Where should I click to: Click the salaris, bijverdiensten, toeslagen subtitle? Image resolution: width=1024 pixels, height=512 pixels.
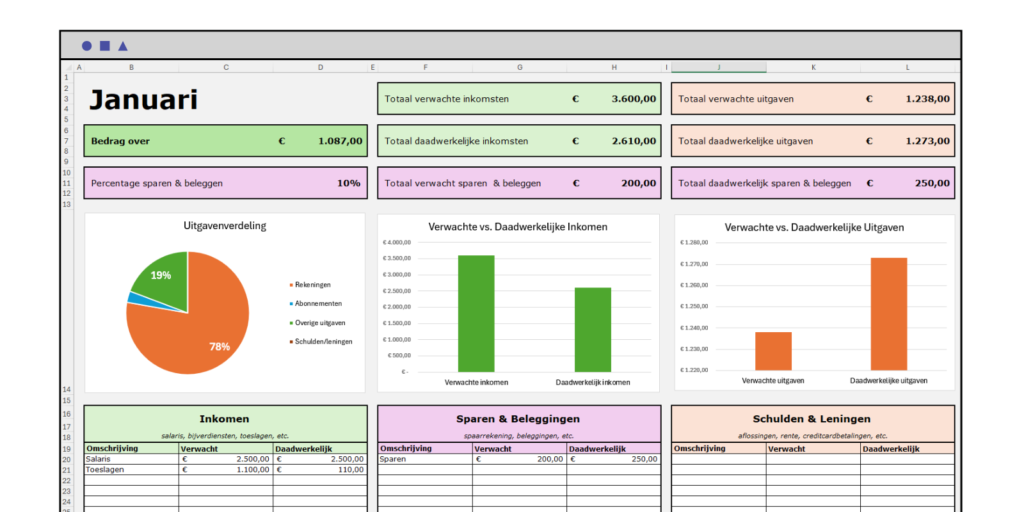pos(225,436)
